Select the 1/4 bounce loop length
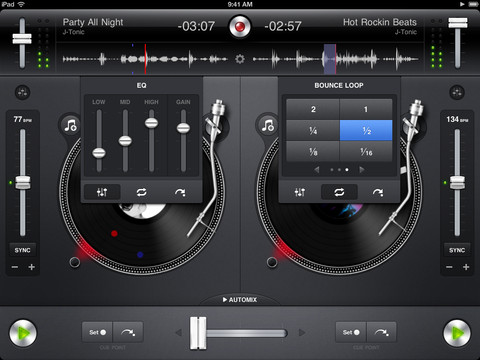480x360 pixels. click(x=313, y=130)
